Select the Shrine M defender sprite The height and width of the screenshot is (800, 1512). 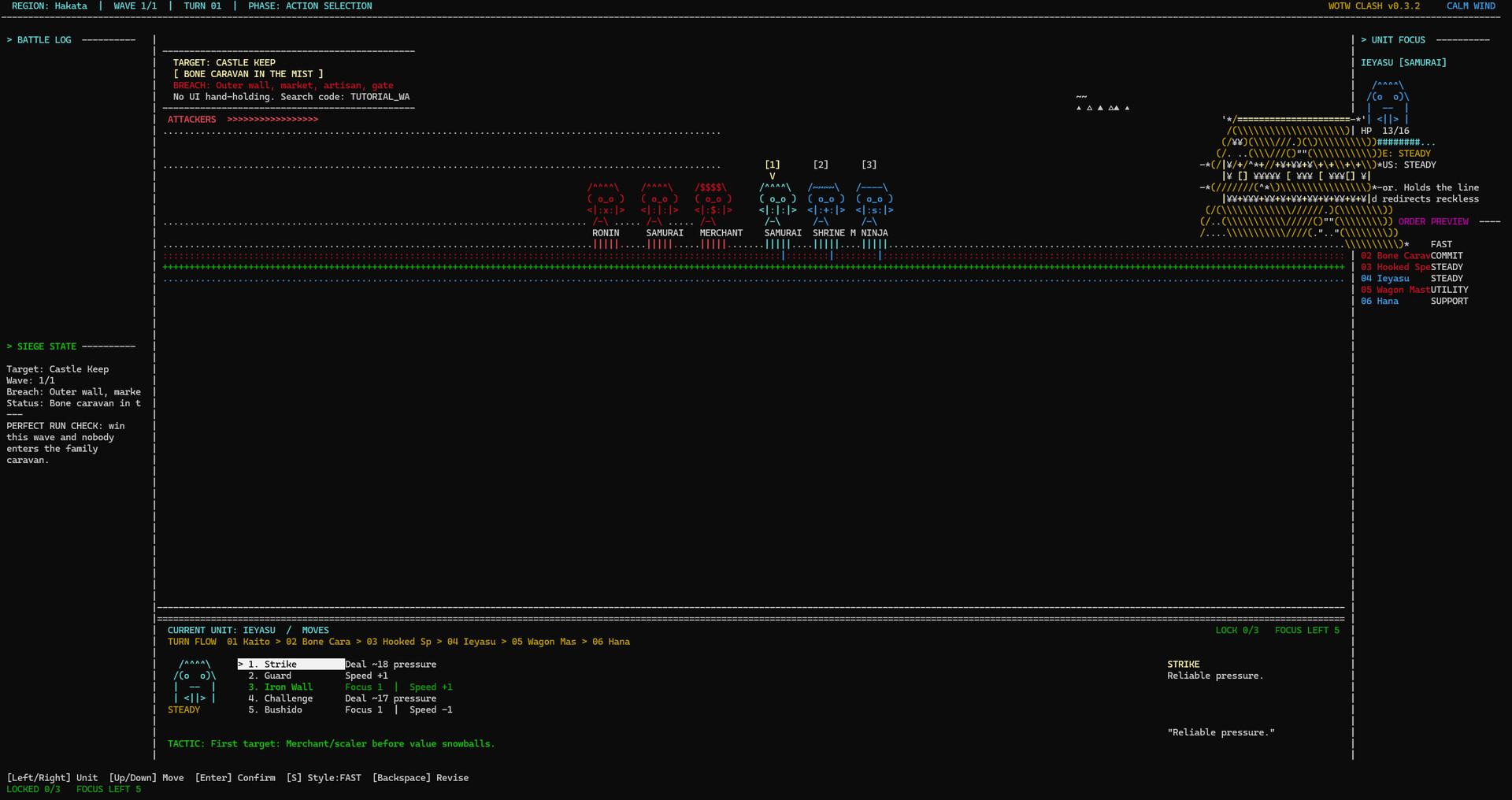pyautogui.click(x=826, y=205)
